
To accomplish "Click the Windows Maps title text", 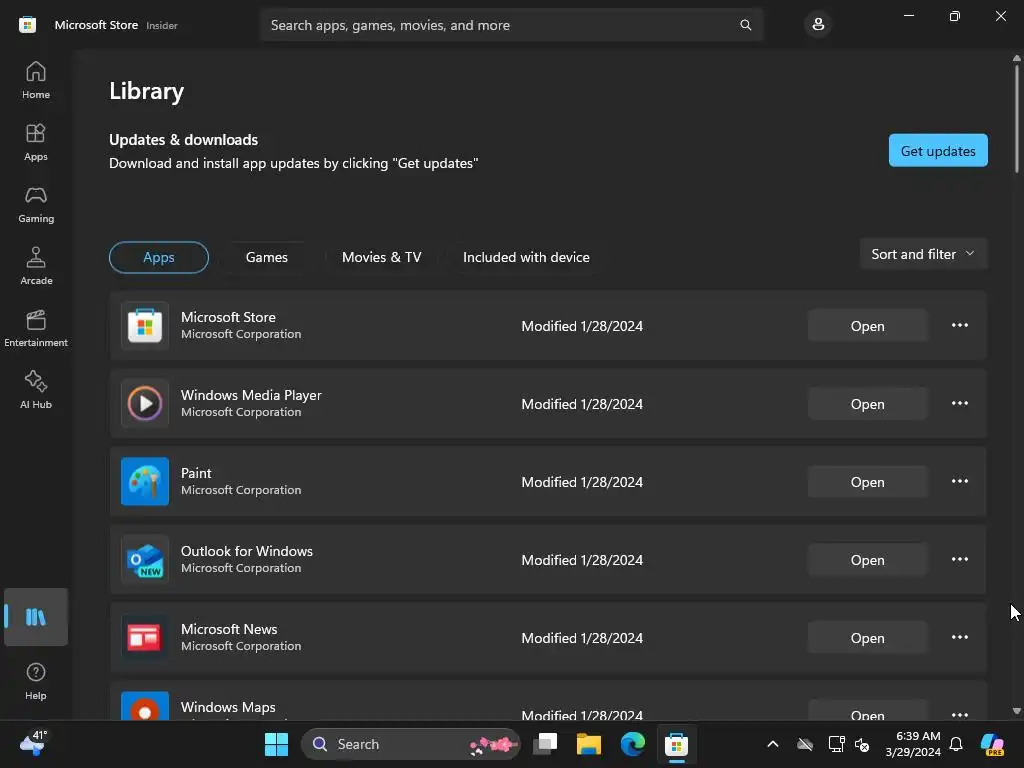I will (x=228, y=707).
